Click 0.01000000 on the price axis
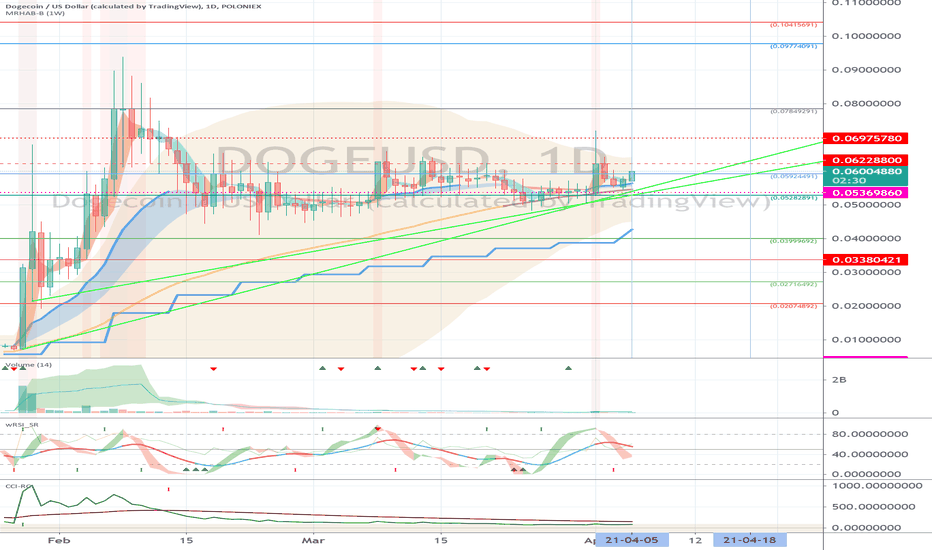The width and height of the screenshot is (932, 550). tap(866, 340)
